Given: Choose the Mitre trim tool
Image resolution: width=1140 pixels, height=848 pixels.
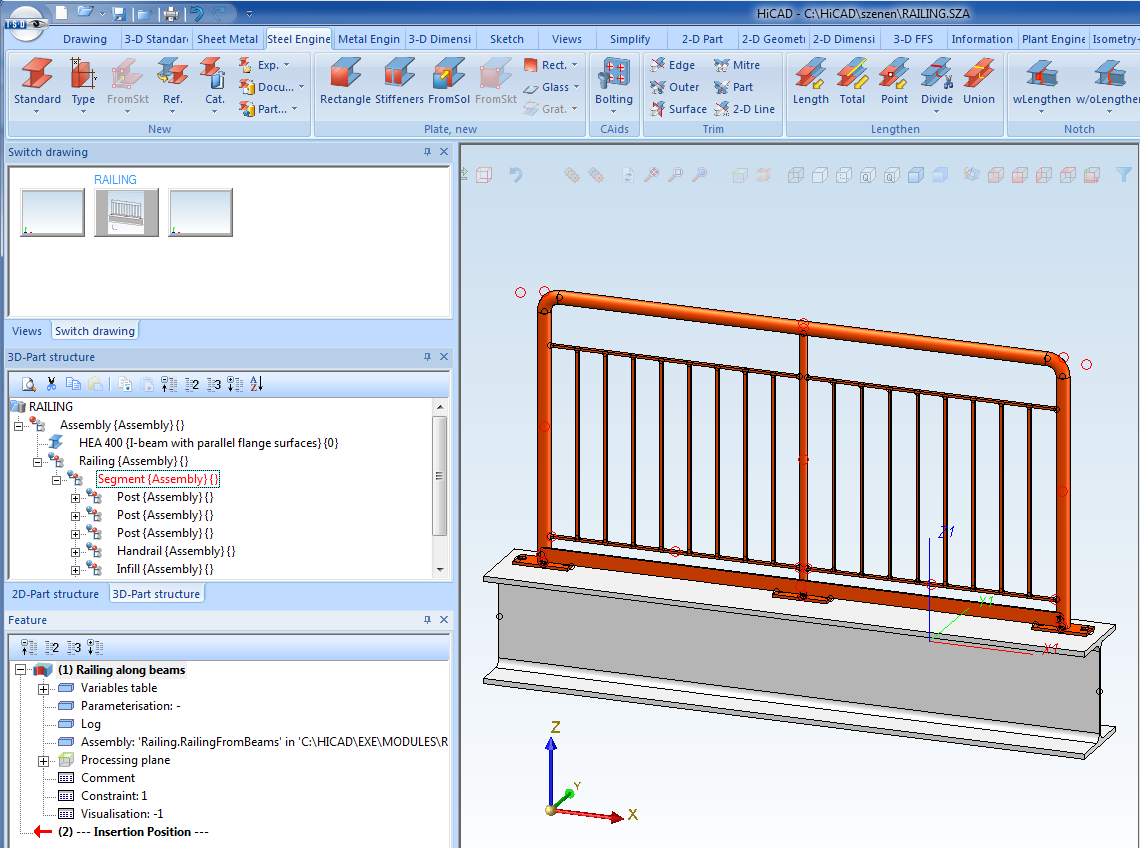Looking at the screenshot, I should point(737,65).
